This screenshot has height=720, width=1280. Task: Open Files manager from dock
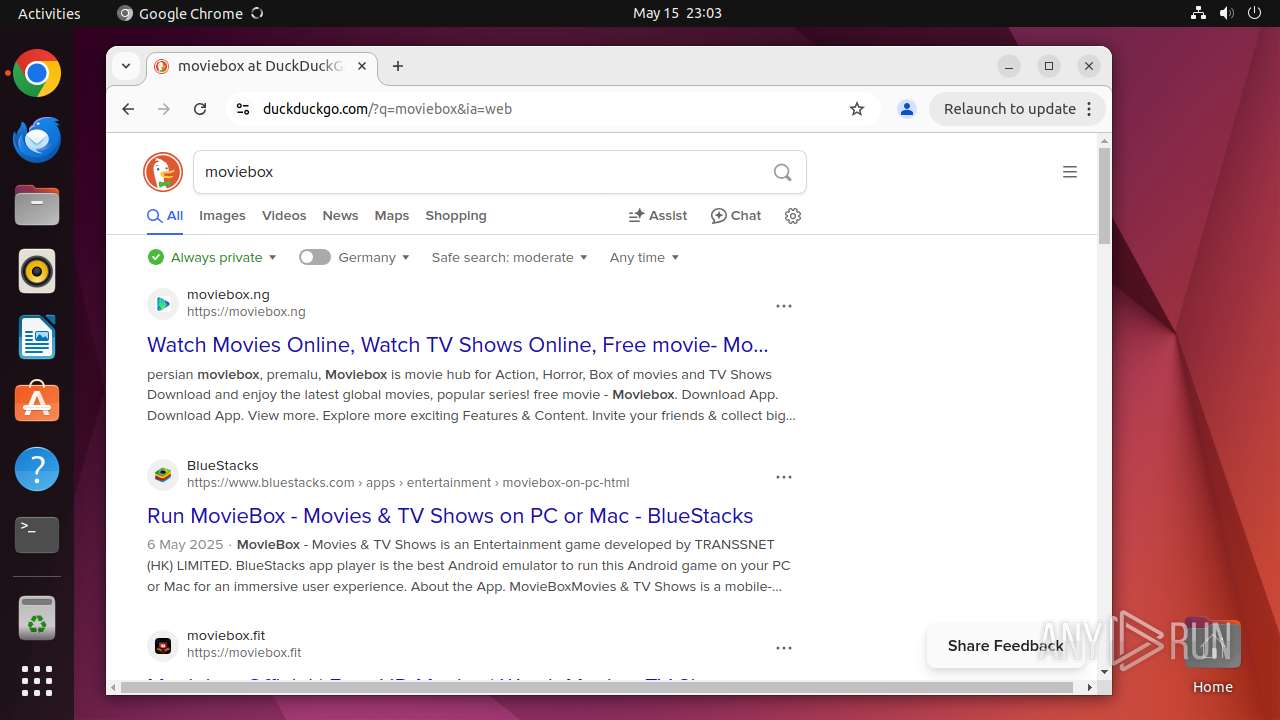pos(37,206)
